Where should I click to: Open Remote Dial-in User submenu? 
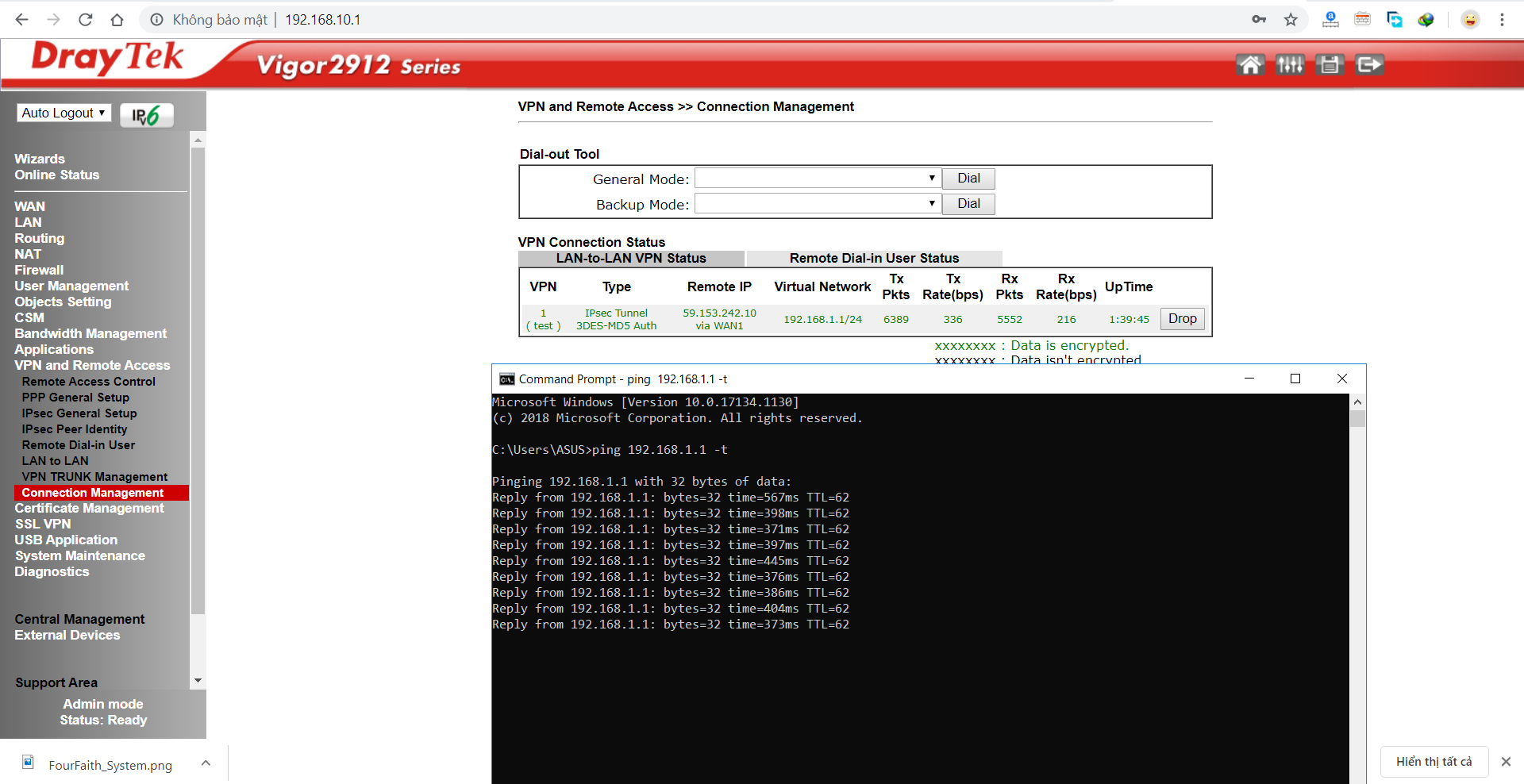click(79, 445)
